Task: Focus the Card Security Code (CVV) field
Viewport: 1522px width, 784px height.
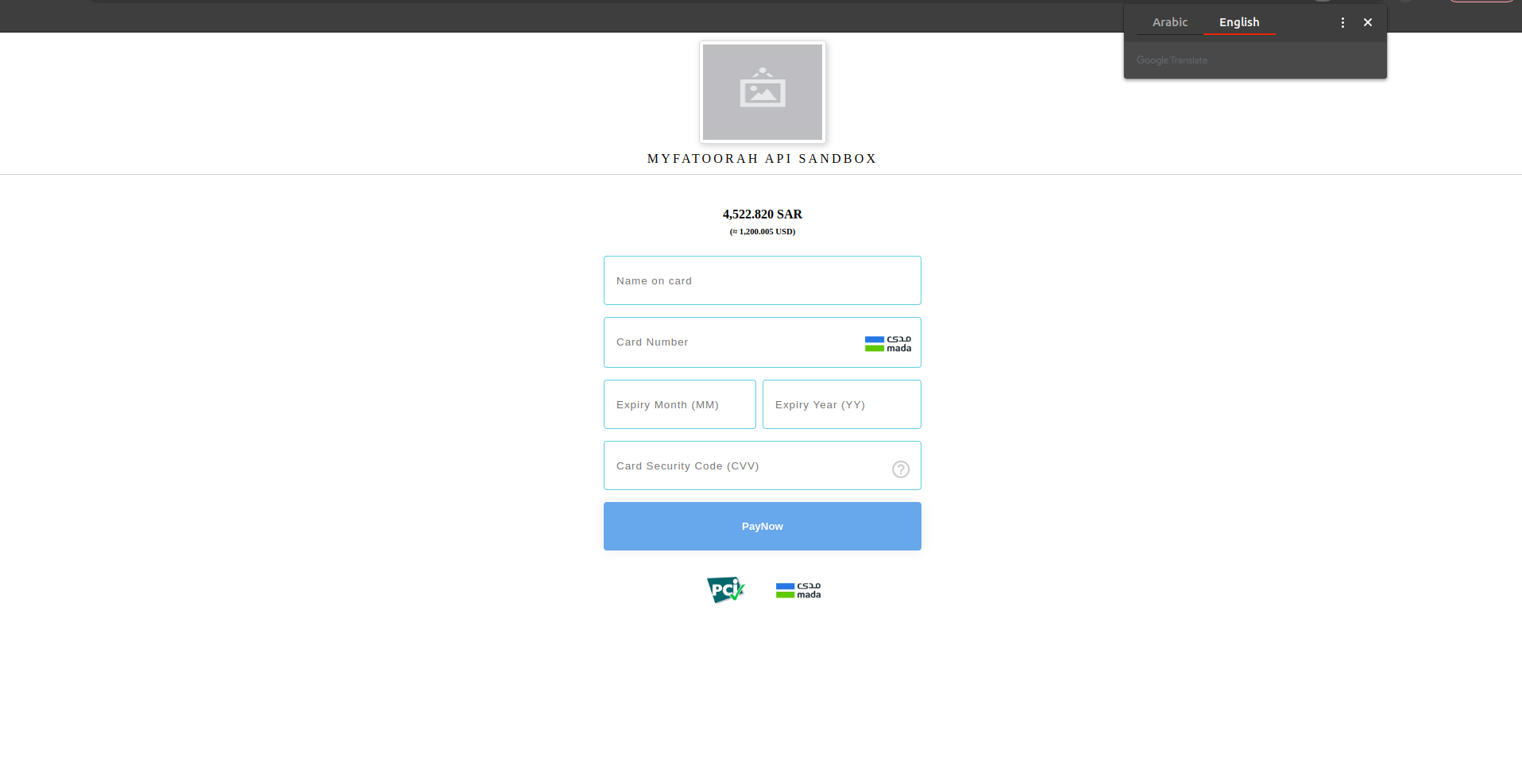Action: [763, 465]
